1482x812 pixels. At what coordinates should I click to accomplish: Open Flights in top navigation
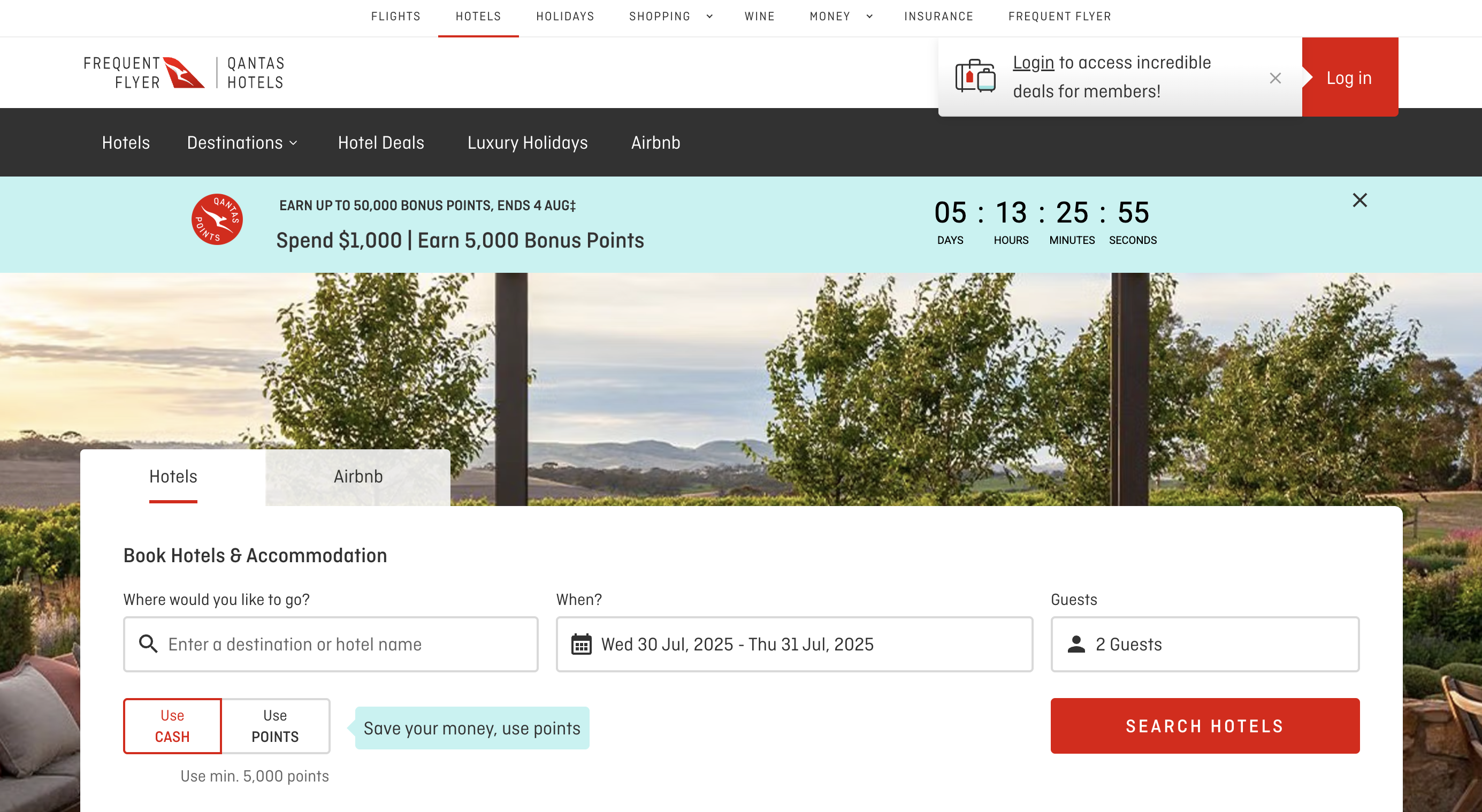(396, 17)
